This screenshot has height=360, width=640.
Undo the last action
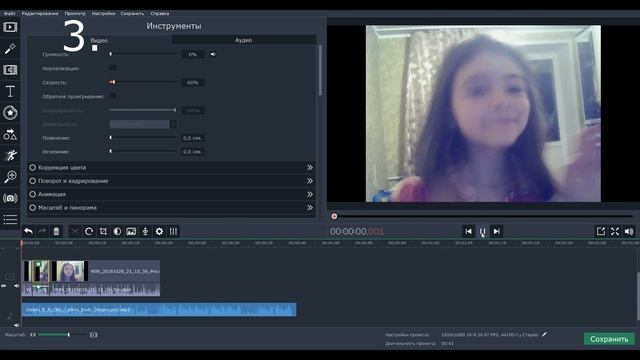pyautogui.click(x=28, y=231)
